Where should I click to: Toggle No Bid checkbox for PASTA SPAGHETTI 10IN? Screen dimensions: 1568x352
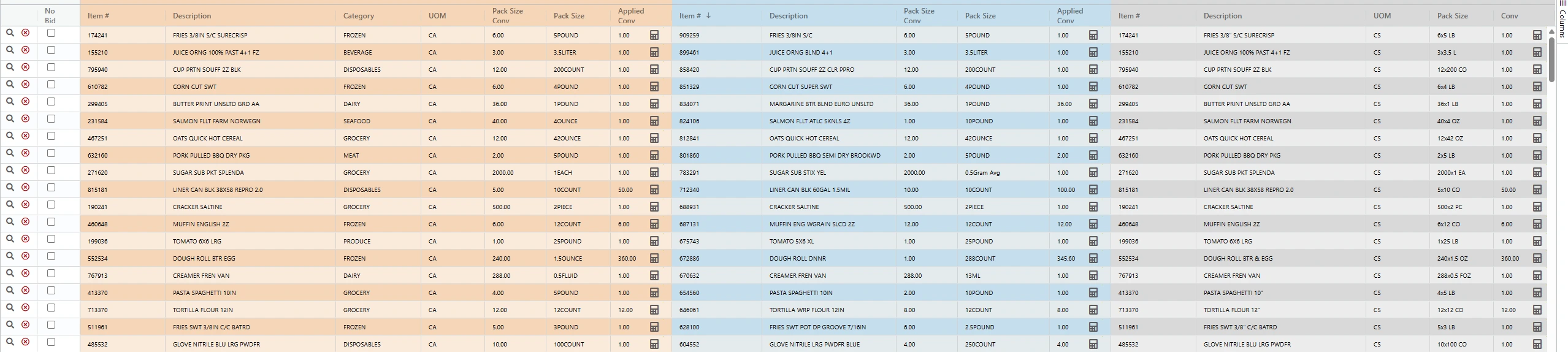coord(51,290)
